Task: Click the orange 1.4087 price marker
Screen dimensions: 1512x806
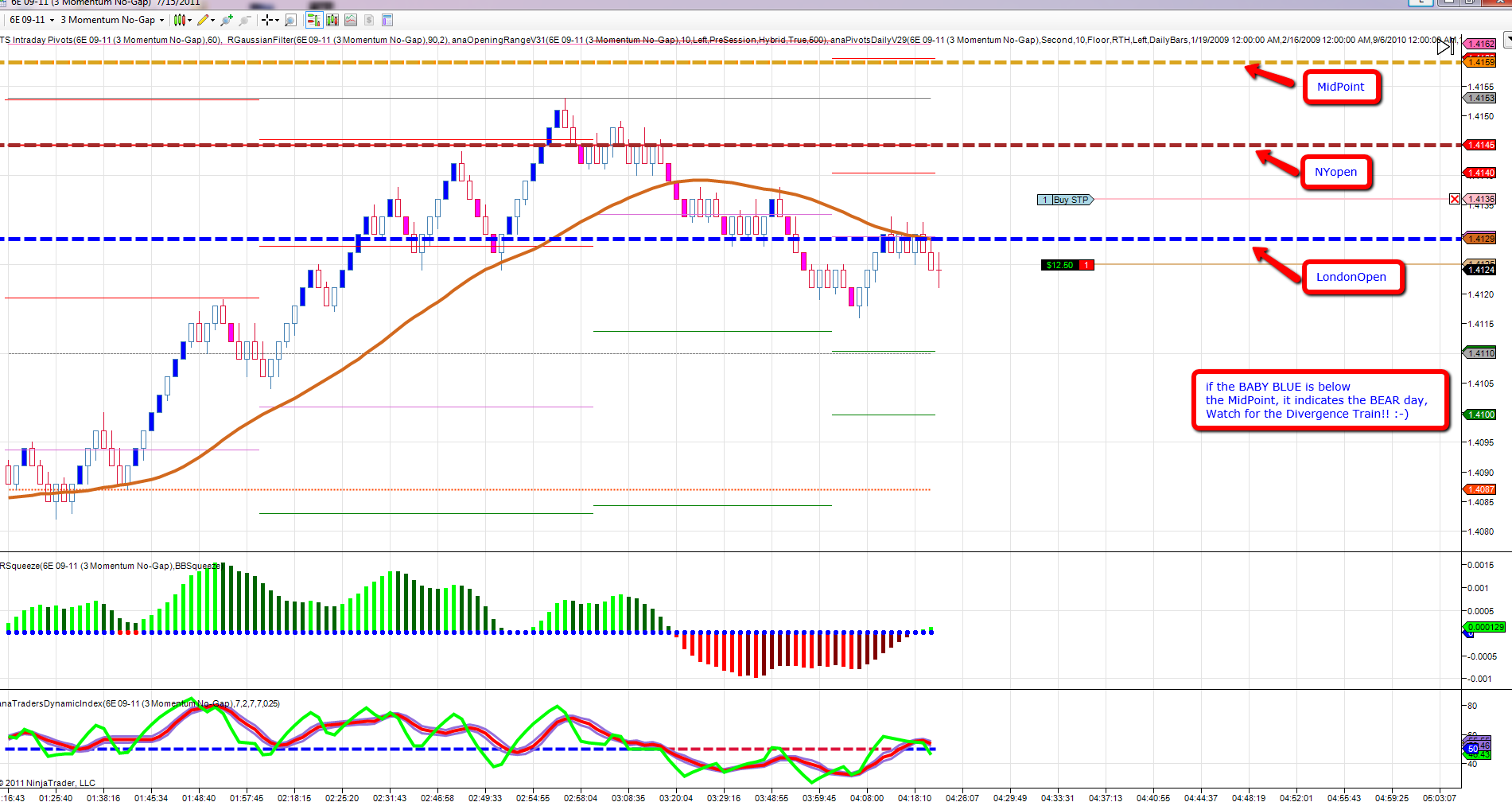Action: tap(1480, 489)
